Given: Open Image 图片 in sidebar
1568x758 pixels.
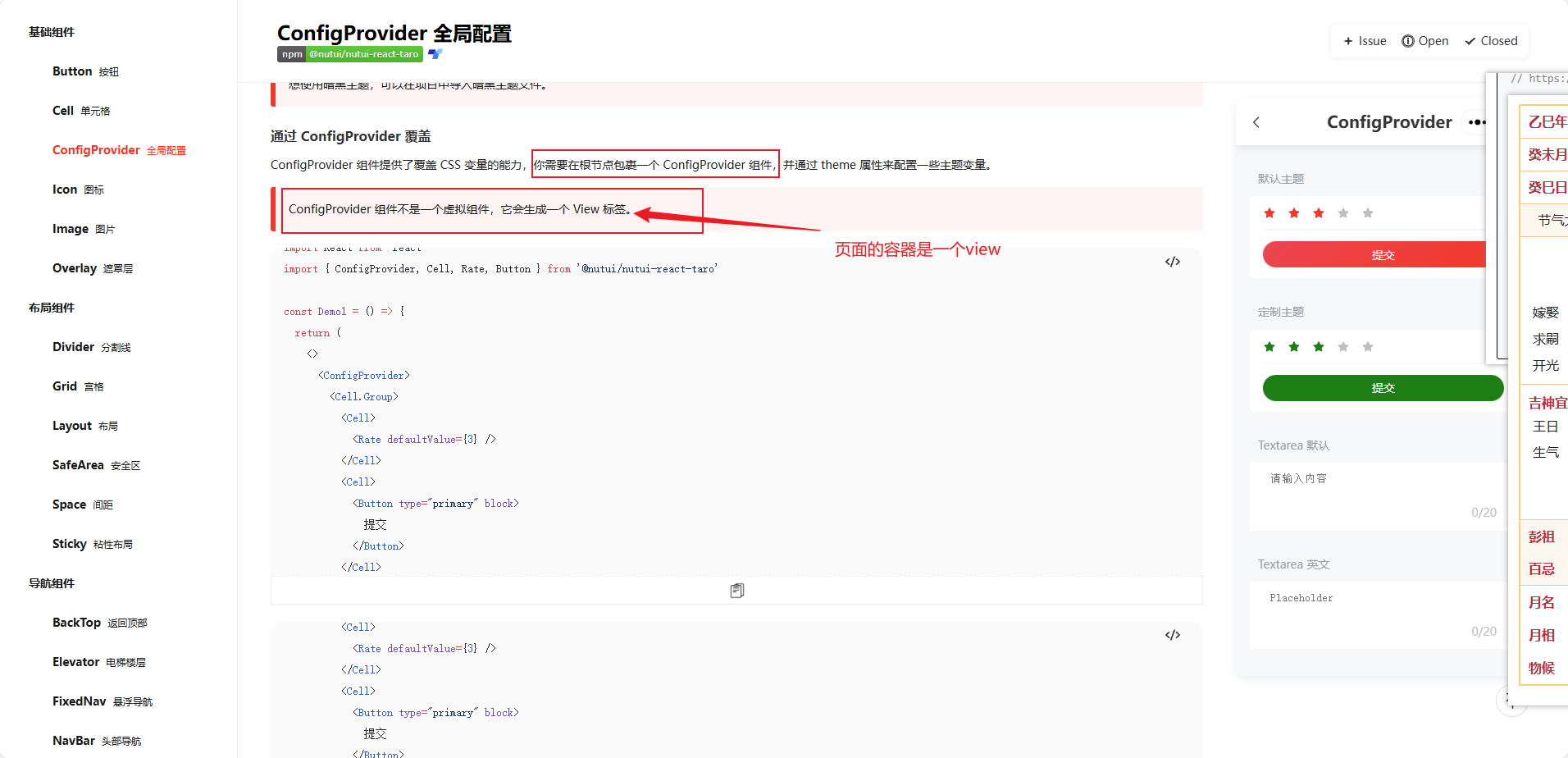Looking at the screenshot, I should click(x=84, y=229).
